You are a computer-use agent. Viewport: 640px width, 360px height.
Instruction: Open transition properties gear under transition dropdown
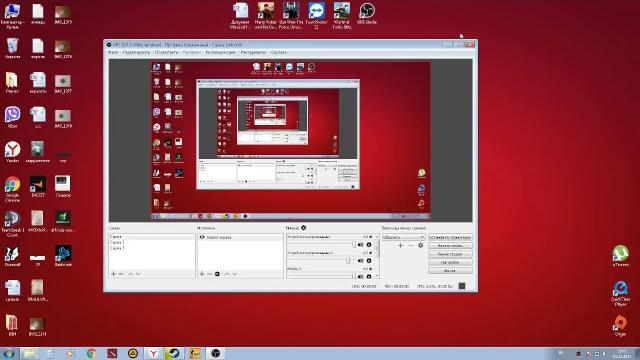click(x=420, y=245)
